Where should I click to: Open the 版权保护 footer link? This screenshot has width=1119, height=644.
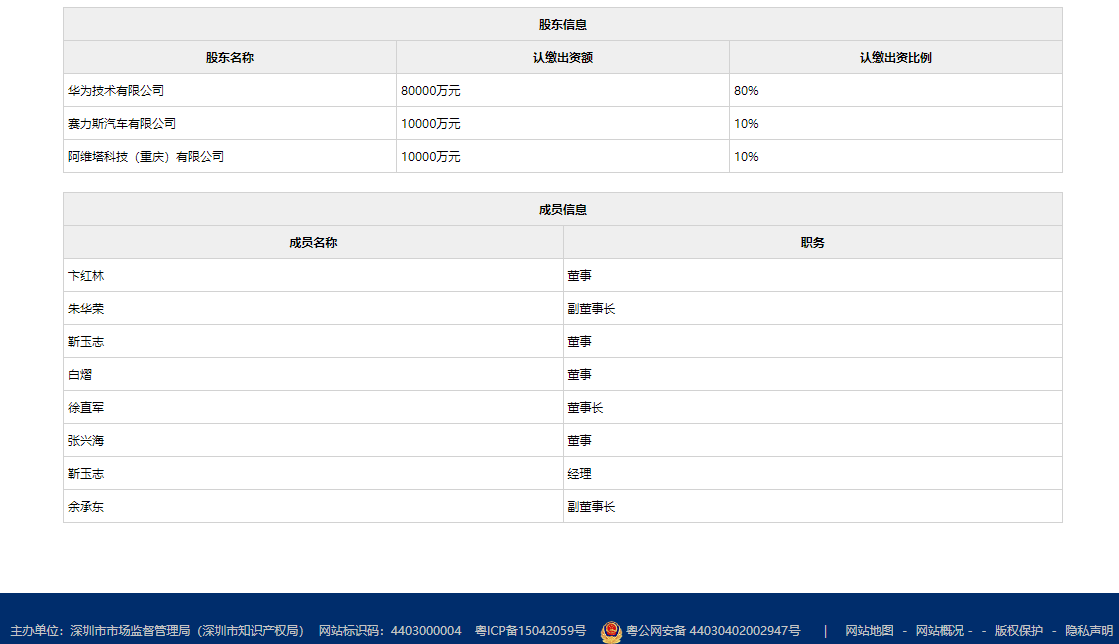click(1018, 631)
